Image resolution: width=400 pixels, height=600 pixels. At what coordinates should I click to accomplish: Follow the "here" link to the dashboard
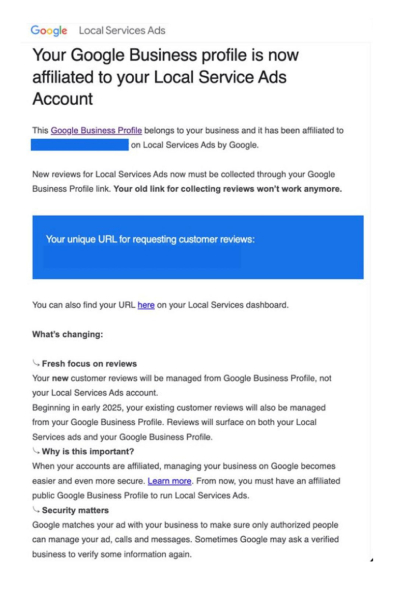pos(146,305)
